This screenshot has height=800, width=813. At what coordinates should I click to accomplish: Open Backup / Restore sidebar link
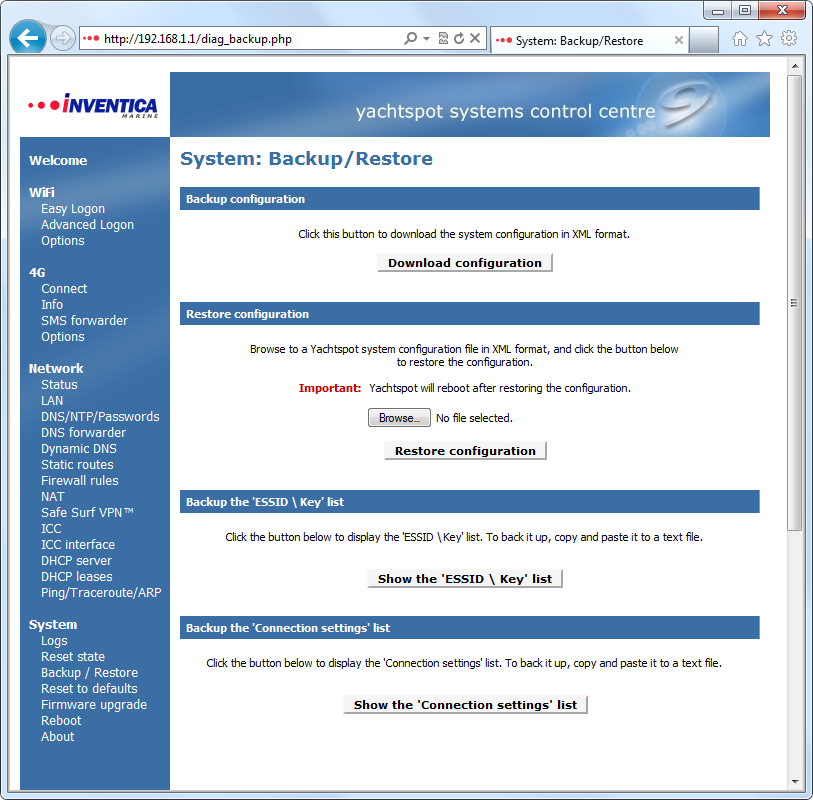[x=90, y=672]
